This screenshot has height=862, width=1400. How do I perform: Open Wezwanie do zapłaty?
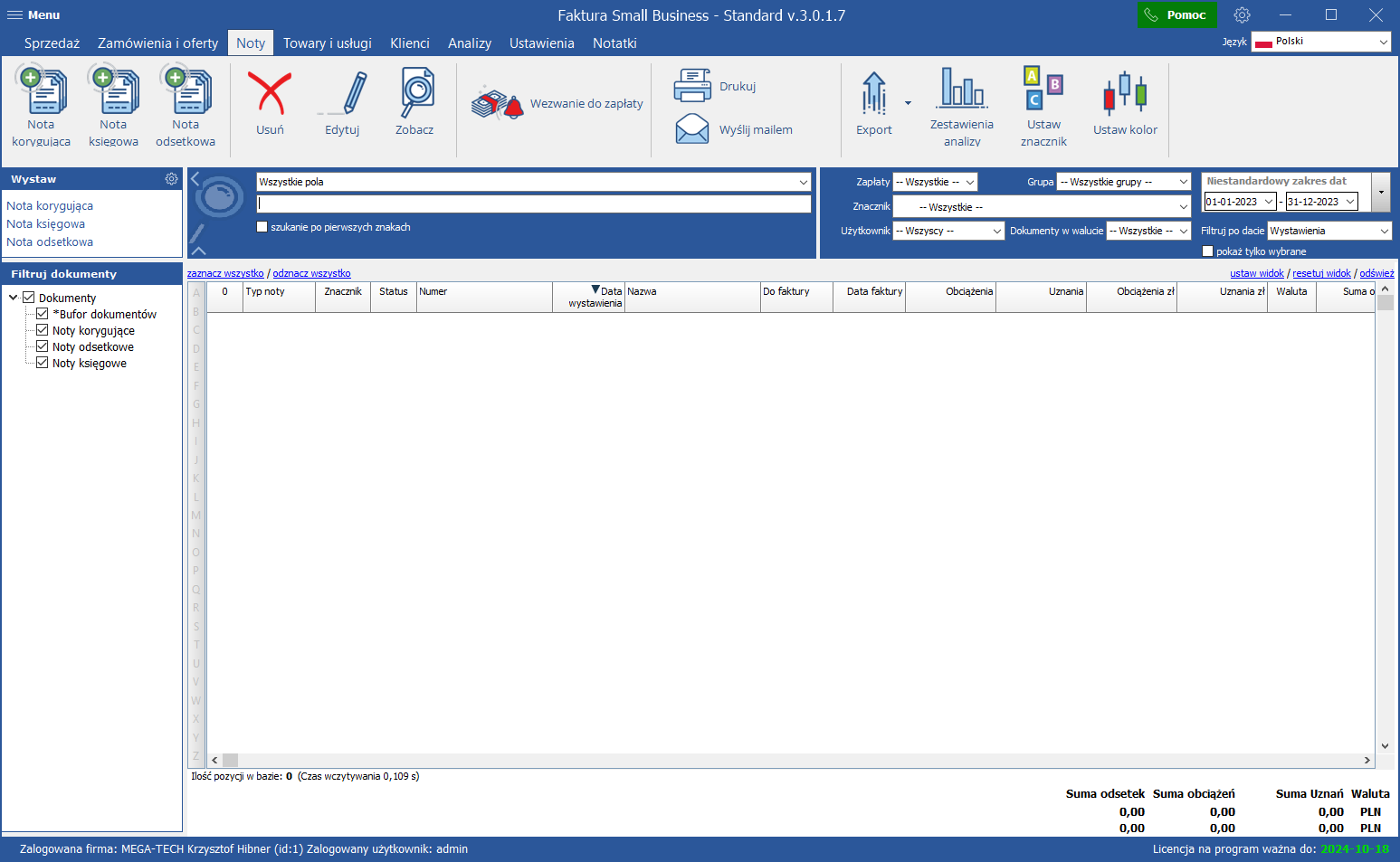(557, 104)
